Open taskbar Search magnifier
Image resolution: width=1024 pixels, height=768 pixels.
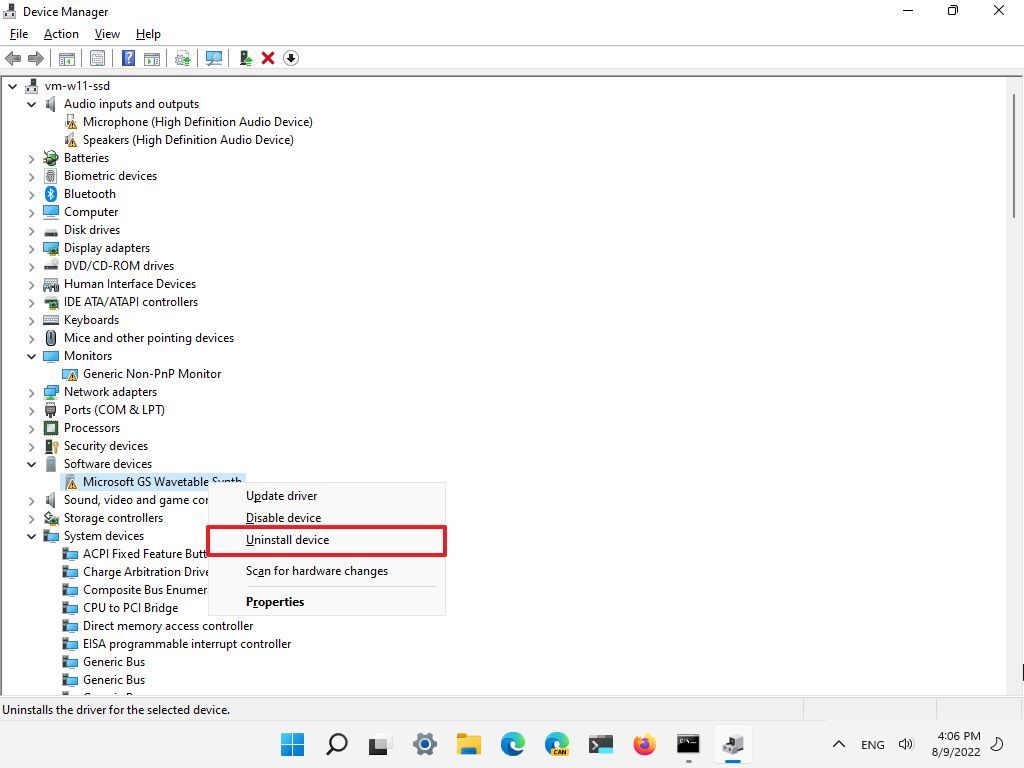[x=337, y=744]
